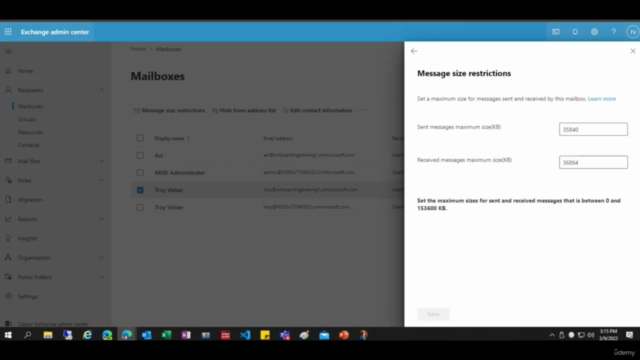Collapse the Recipients section chevron

(x=102, y=90)
